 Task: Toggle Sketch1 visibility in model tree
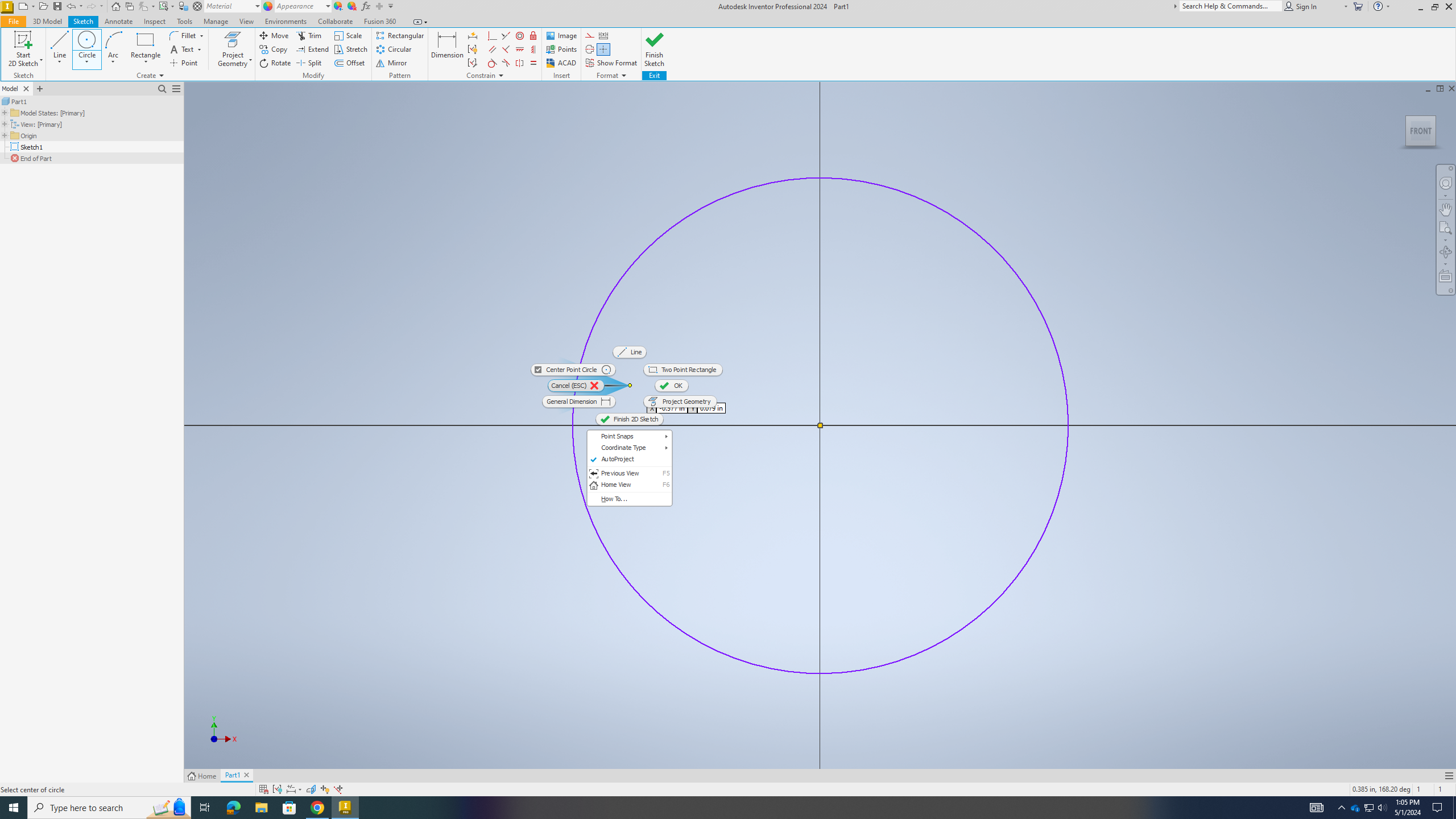pos(15,147)
